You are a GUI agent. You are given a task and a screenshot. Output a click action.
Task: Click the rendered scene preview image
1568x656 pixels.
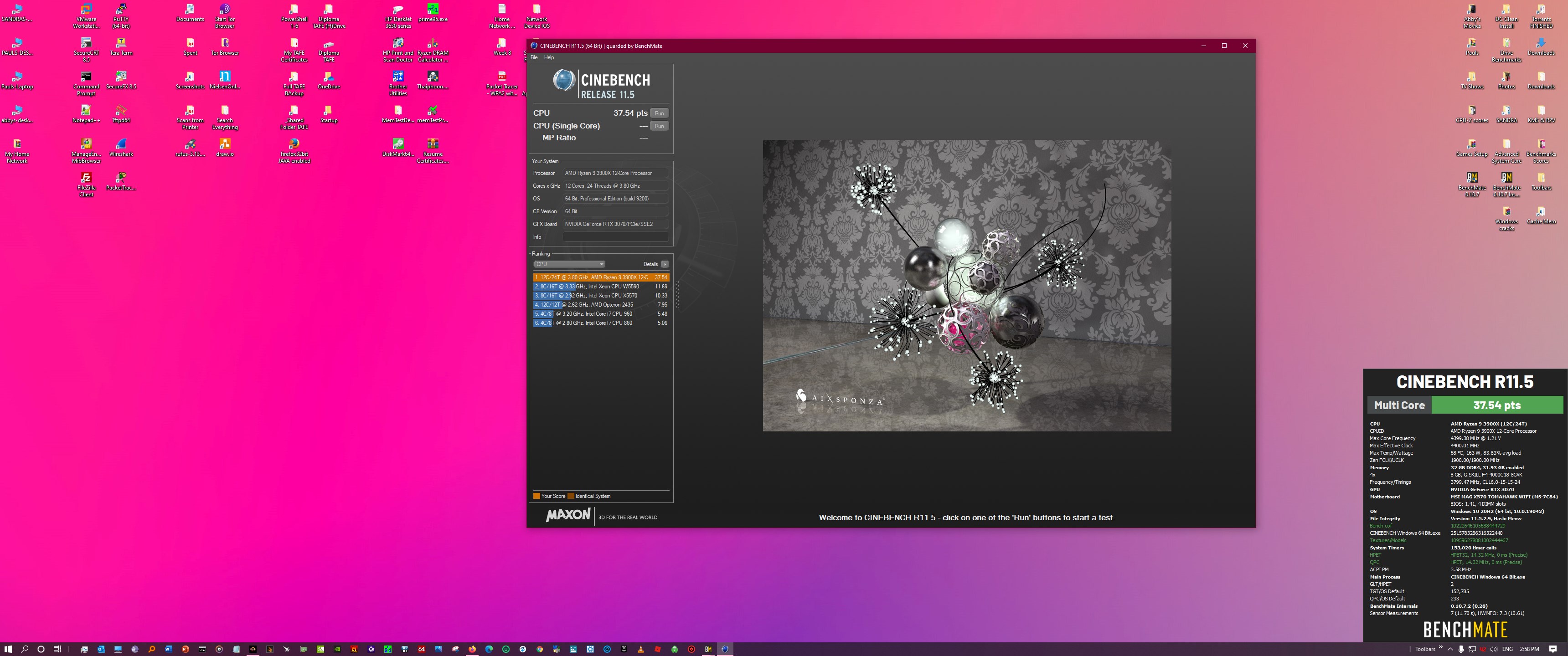[x=967, y=285]
